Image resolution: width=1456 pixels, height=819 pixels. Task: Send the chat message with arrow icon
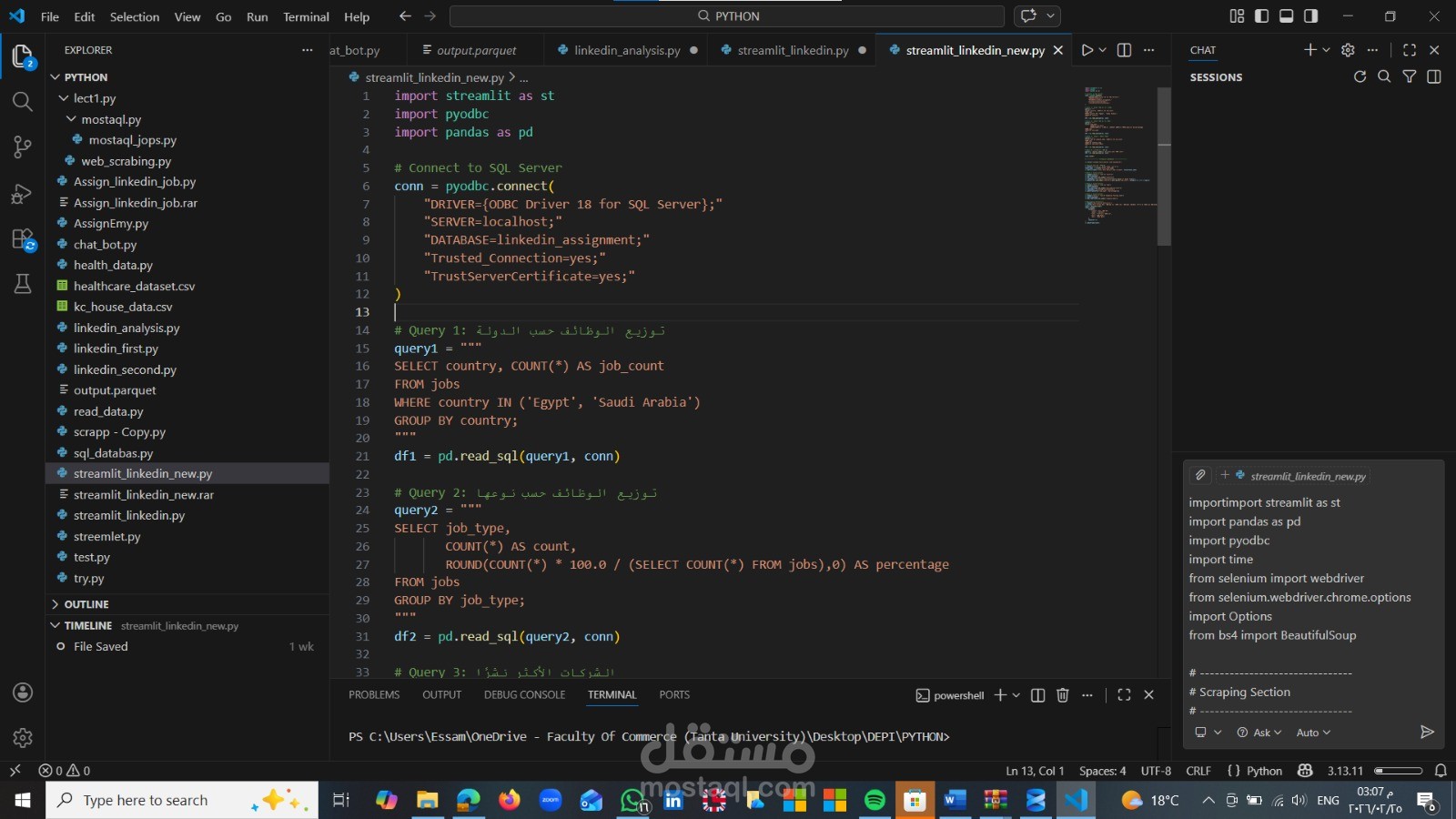(1427, 733)
